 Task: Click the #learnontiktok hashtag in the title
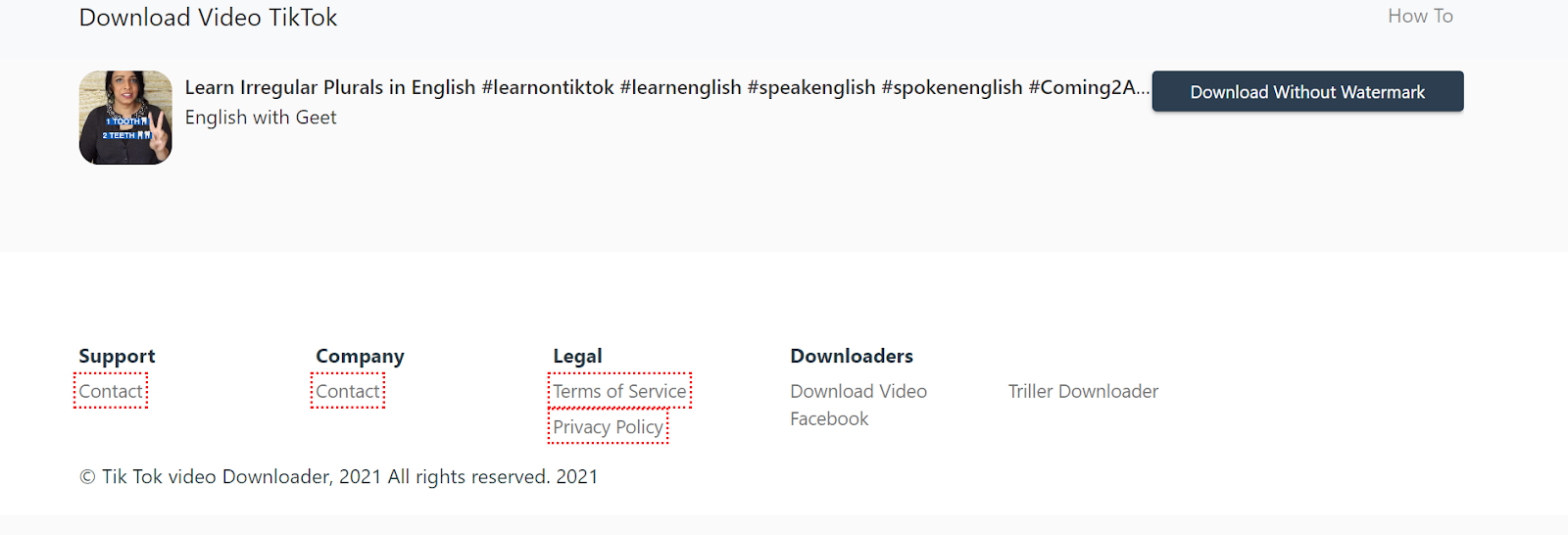click(548, 87)
